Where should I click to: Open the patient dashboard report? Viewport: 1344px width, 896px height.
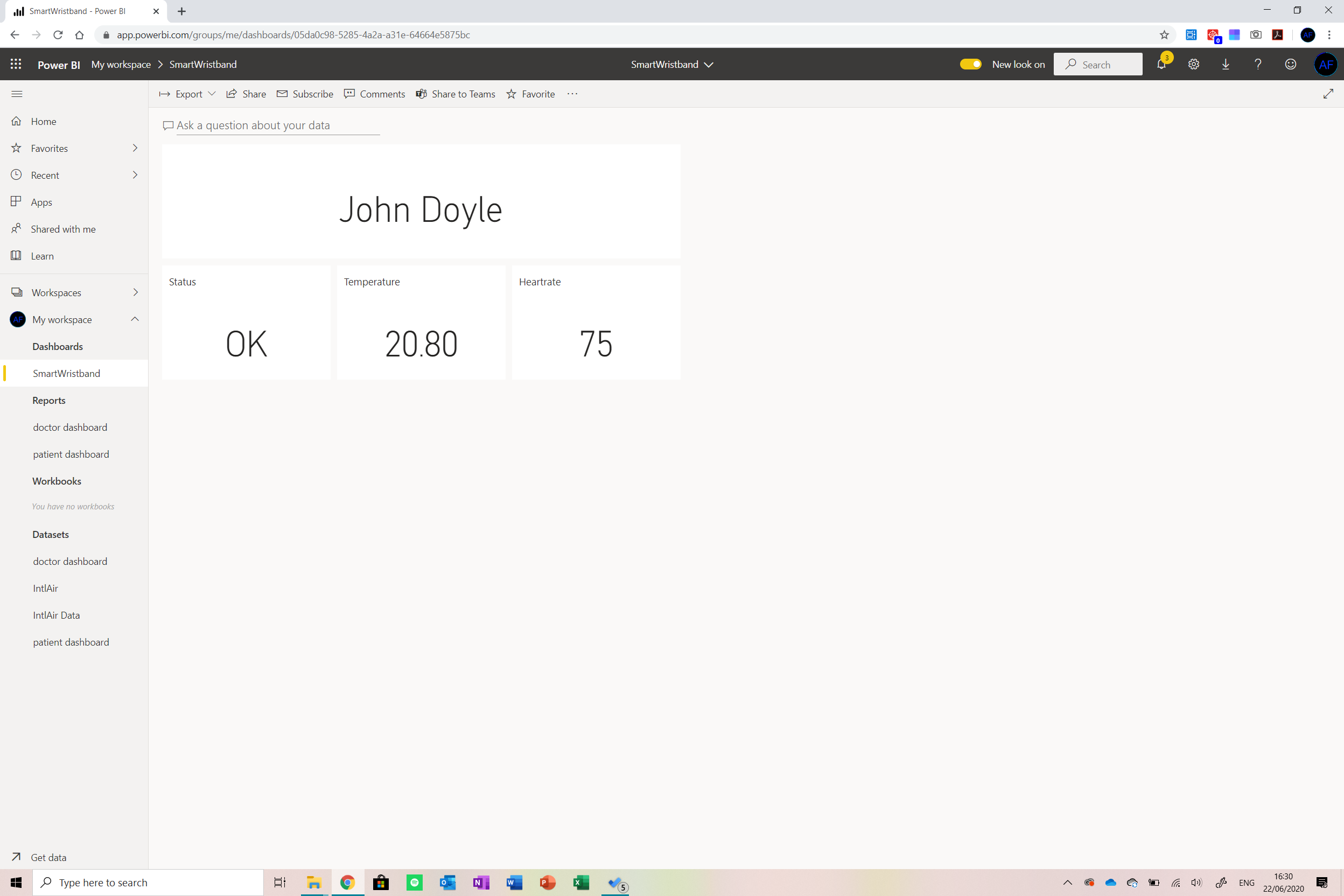pos(71,454)
